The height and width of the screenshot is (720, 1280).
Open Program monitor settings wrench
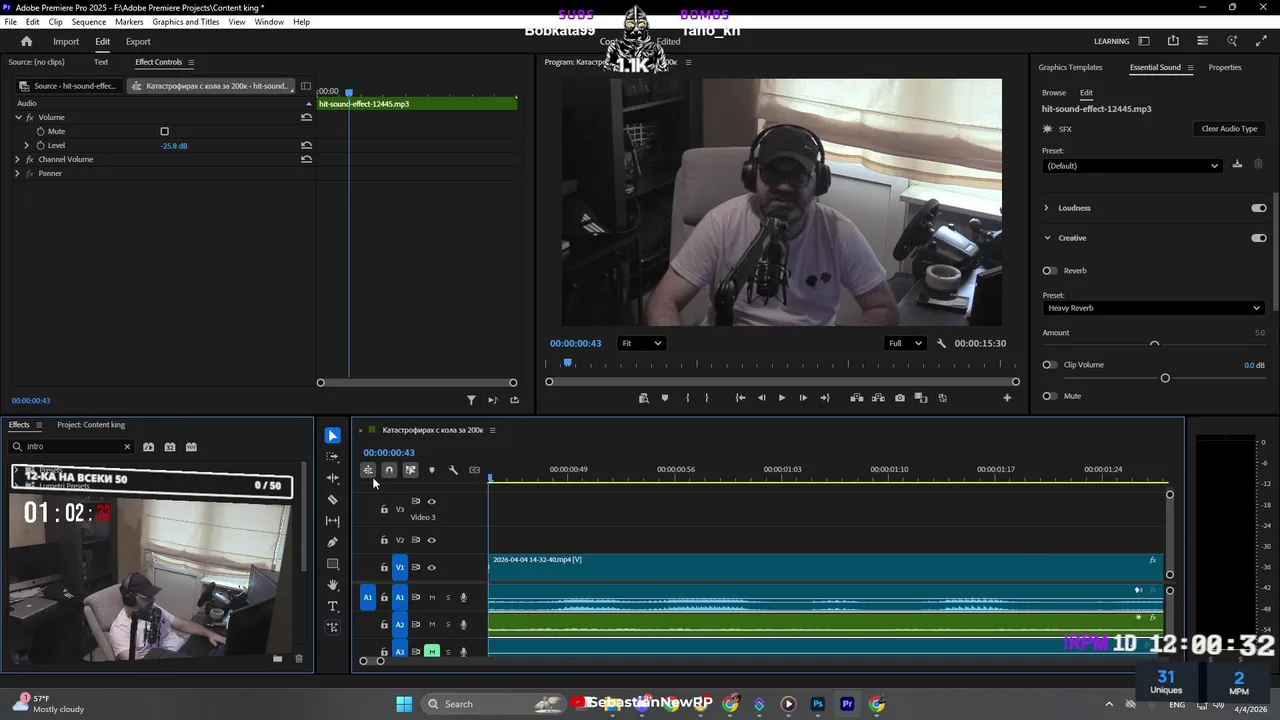(941, 343)
